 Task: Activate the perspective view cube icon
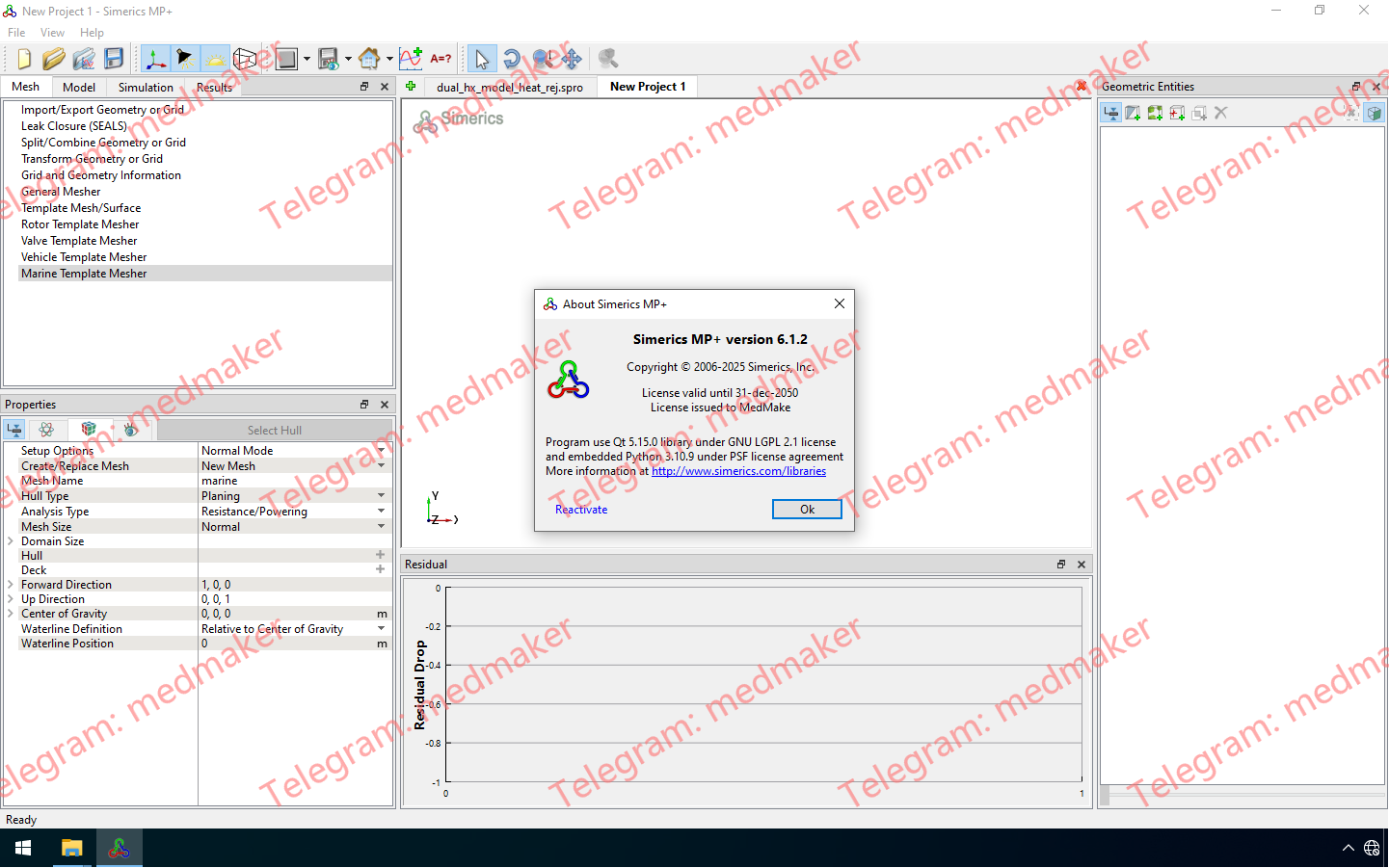point(245,59)
